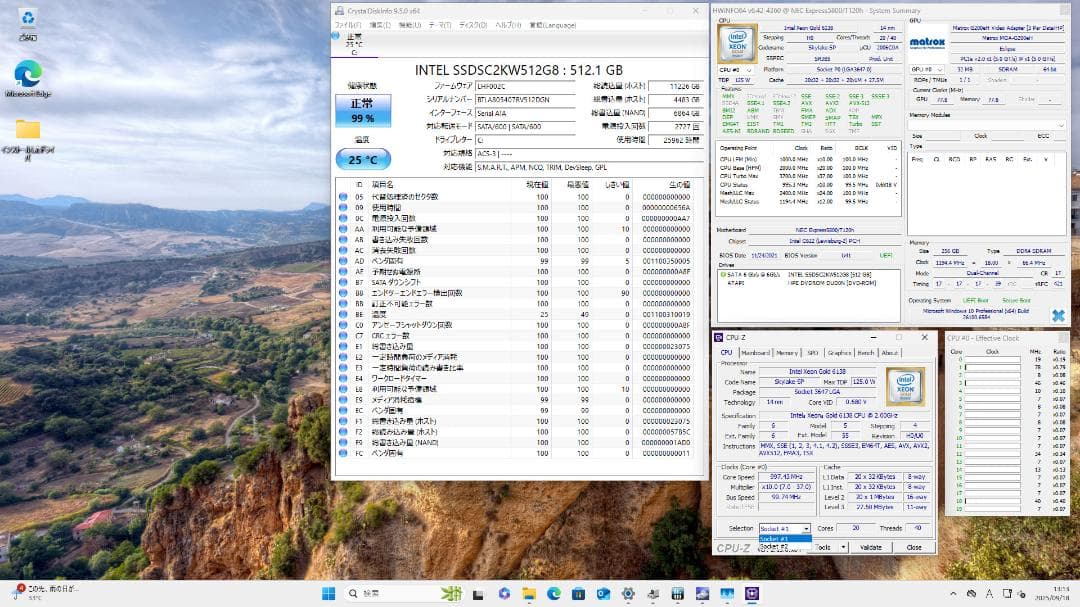The width and height of the screenshot is (1080, 607).
Task: Click the Validate button in CPU-Z
Action: point(872,547)
